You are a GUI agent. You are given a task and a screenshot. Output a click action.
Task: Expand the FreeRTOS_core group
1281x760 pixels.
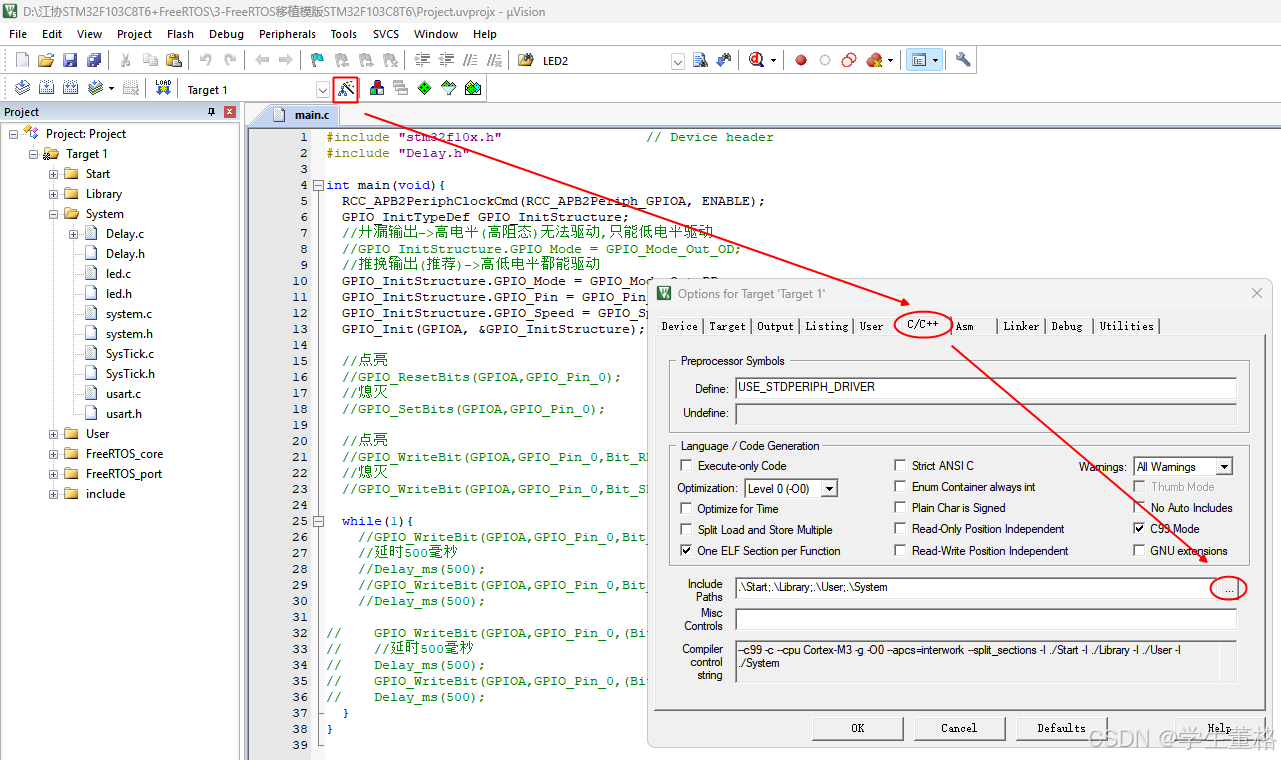53,454
